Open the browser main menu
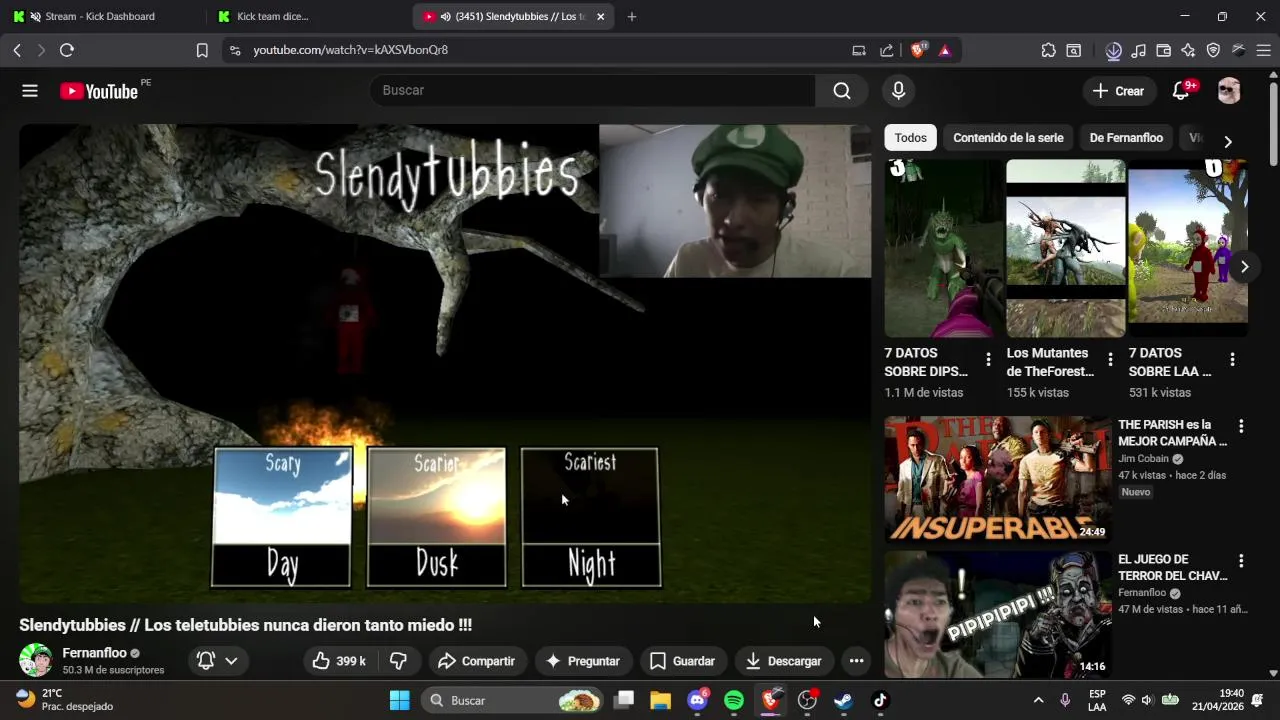Screen dimensions: 1280x720 1263,50
